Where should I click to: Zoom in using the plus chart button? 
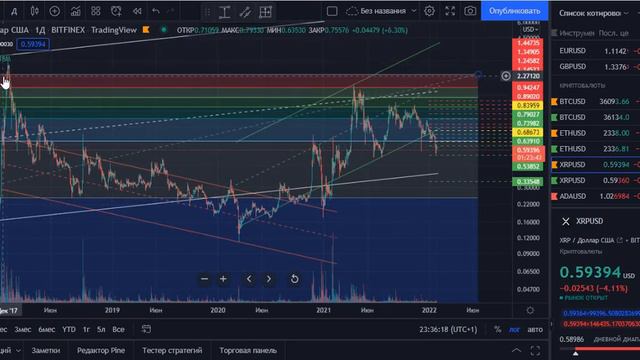pyautogui.click(x=223, y=279)
